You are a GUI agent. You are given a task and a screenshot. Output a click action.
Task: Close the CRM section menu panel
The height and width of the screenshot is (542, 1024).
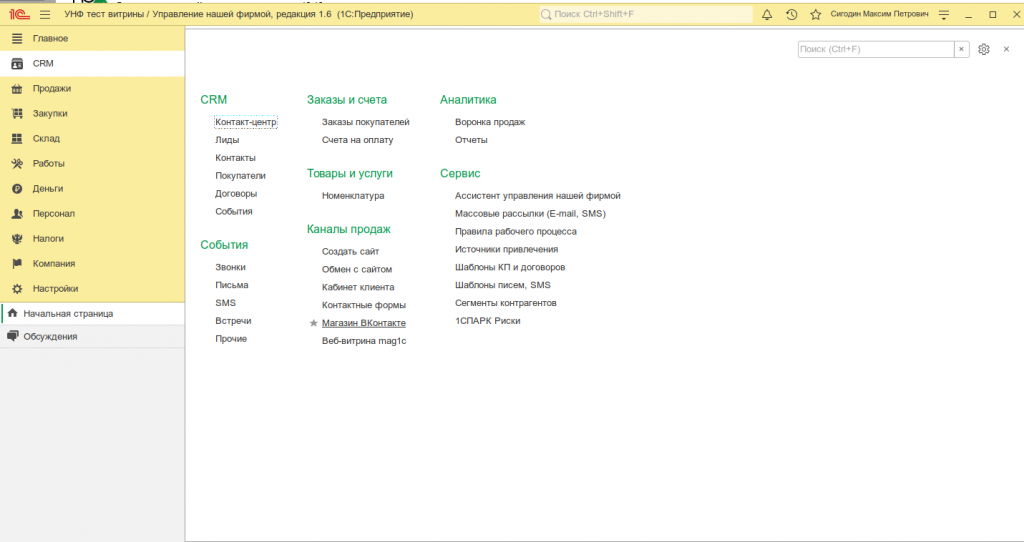point(1006,49)
